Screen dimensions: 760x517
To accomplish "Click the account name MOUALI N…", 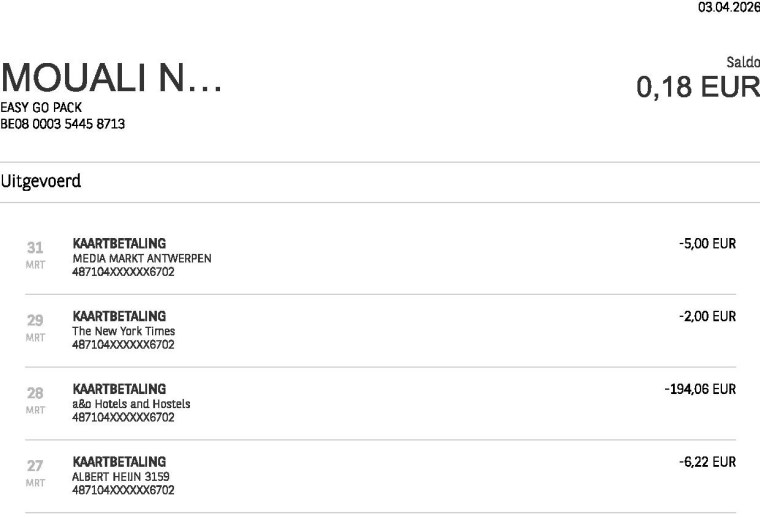I will 111,79.
